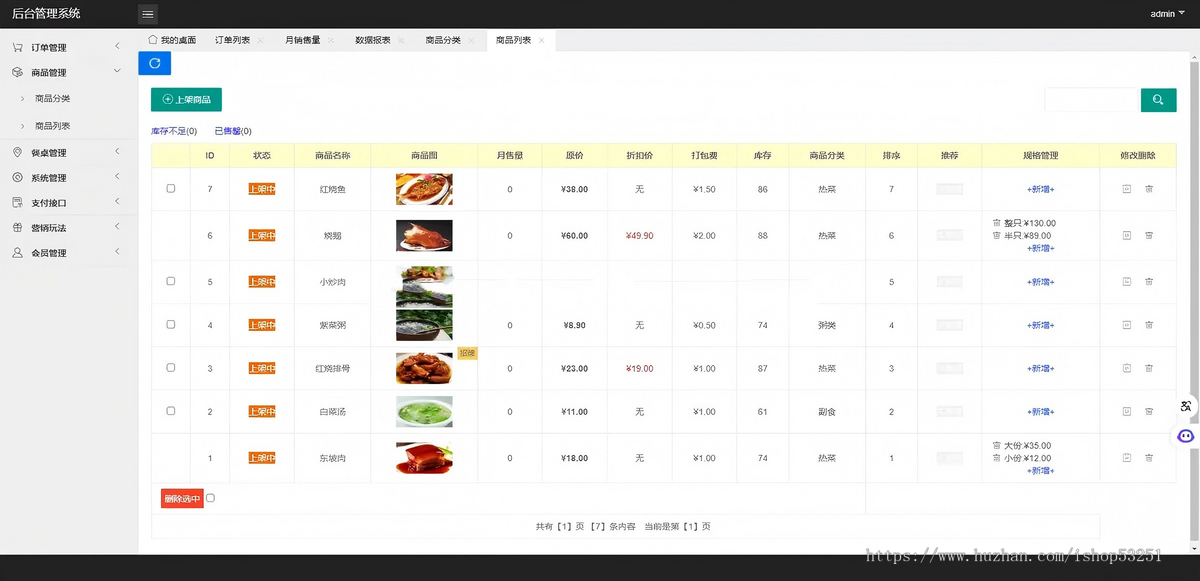Screen dimensions: 1200x581
Task: Switch to the 数据报表 tab
Action: point(373,40)
